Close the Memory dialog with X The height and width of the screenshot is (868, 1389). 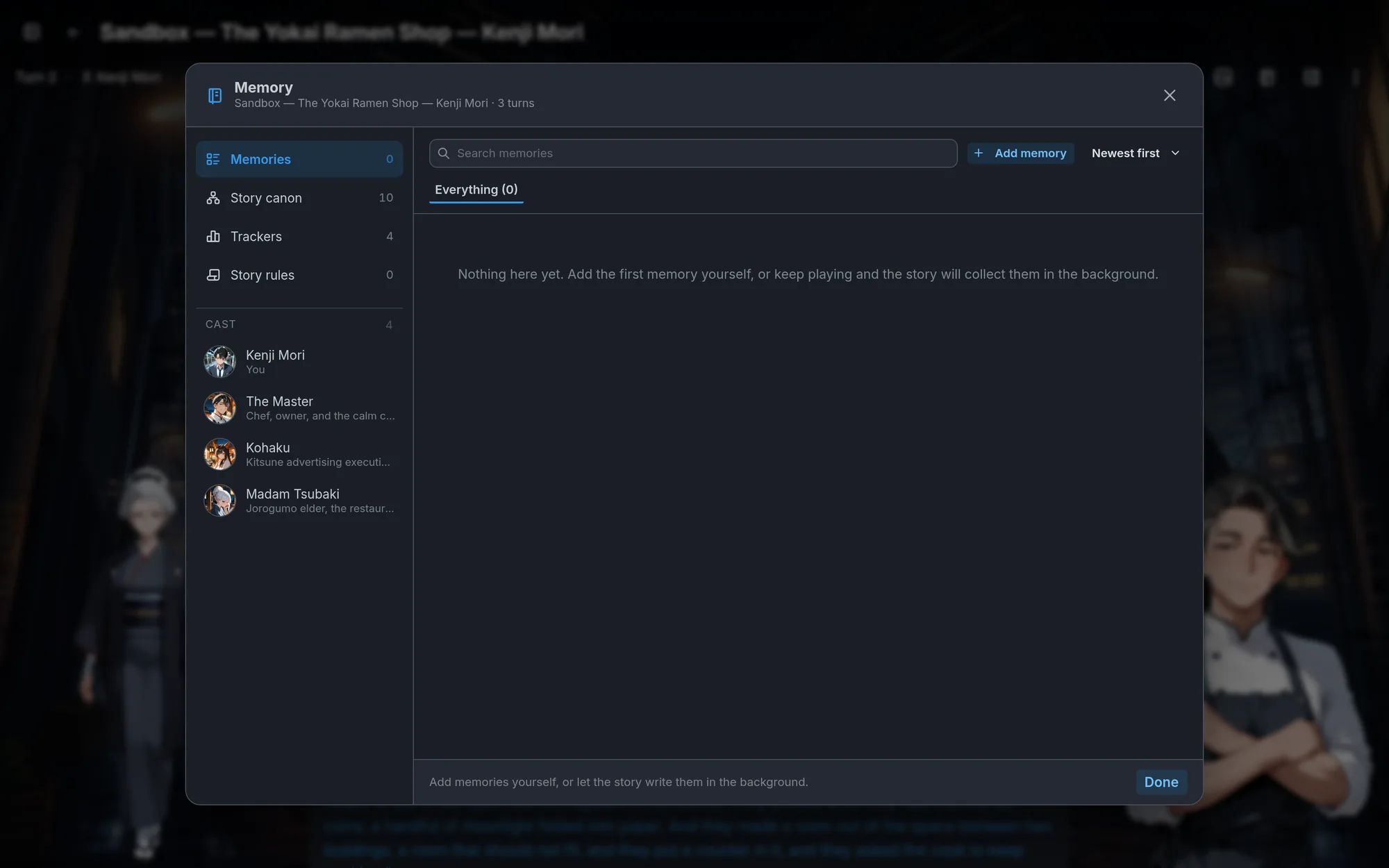[1170, 95]
